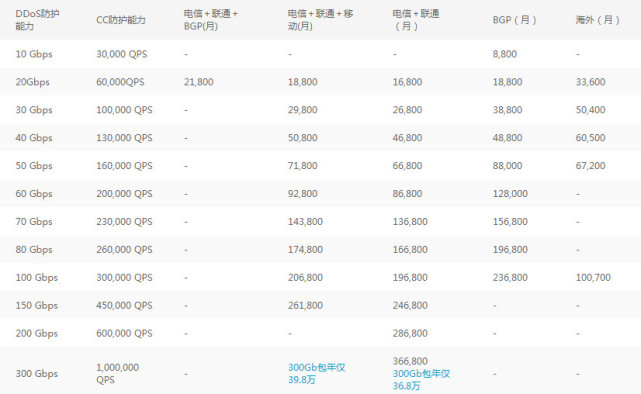Click the 71,800 price cell
Screen dimensions: 641x394
(303, 166)
